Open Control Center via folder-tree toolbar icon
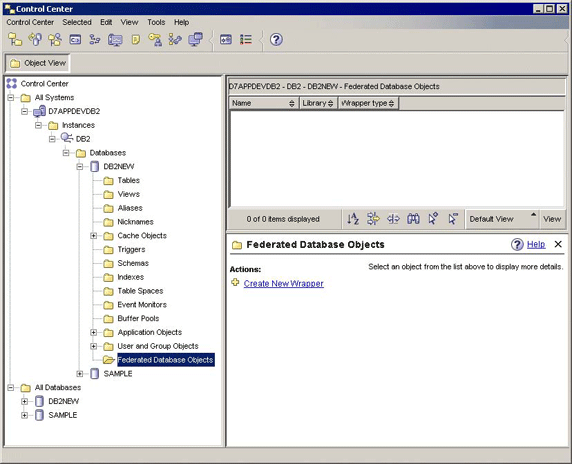Viewport: 572px width, 464px height. coord(15,39)
